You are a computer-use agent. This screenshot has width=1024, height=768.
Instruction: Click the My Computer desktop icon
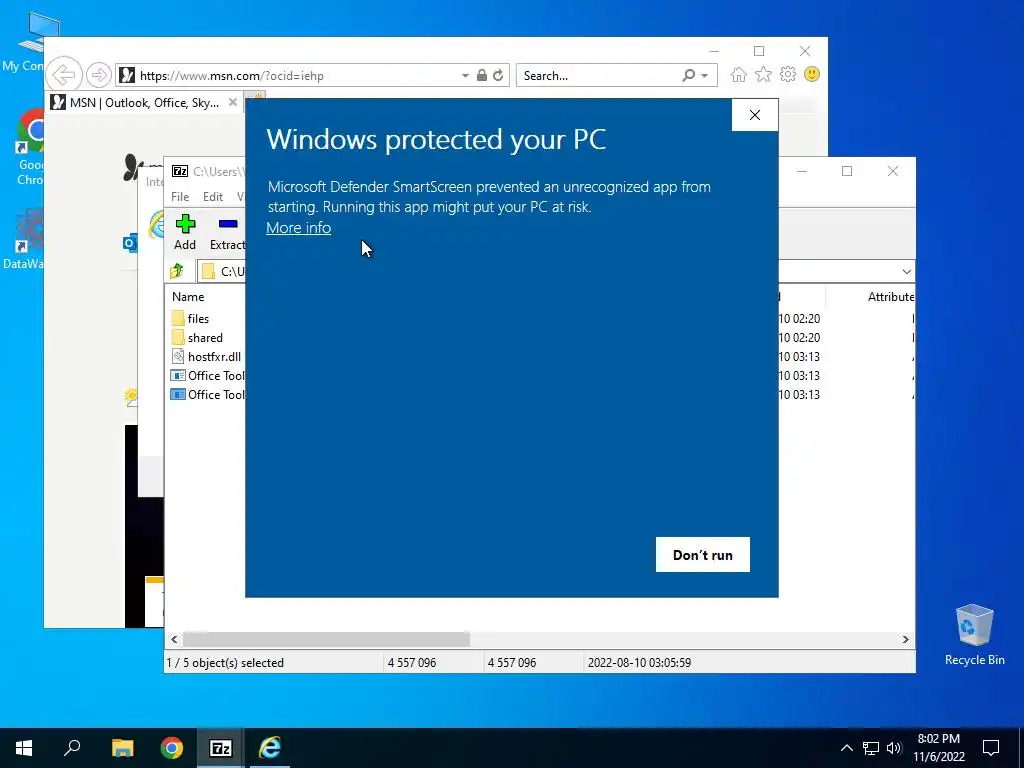coord(30,42)
